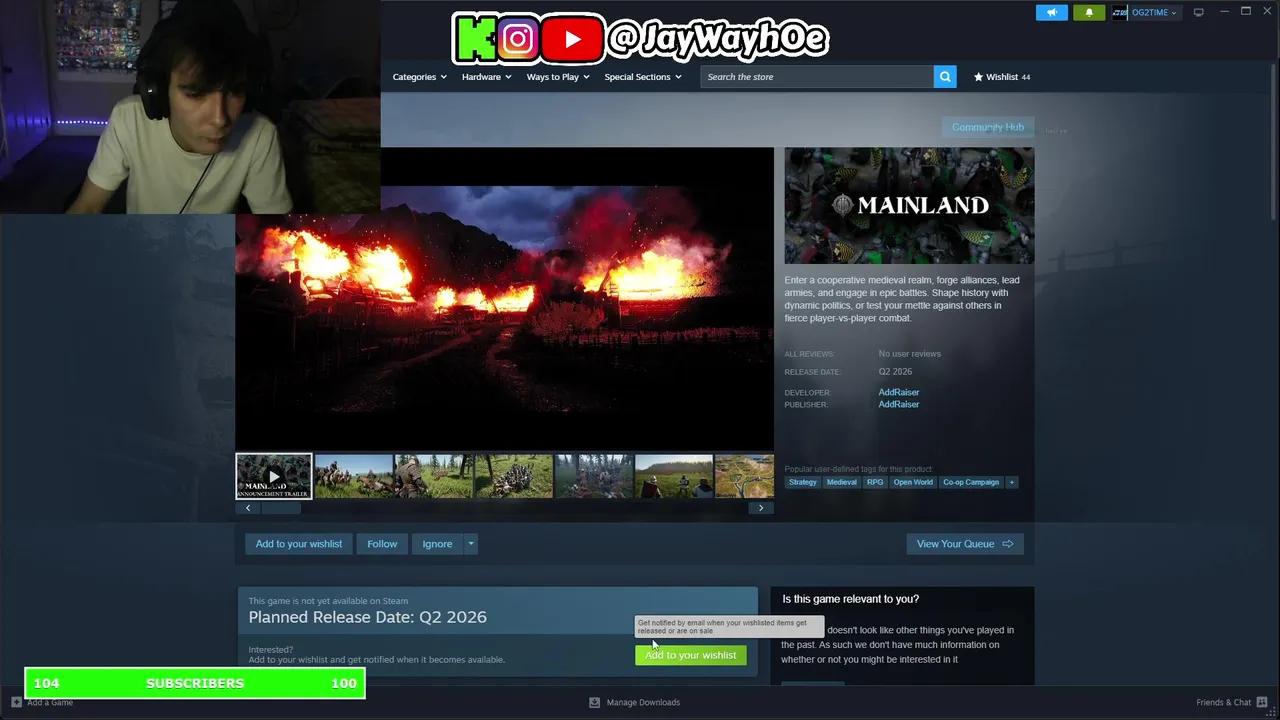Click Planned Release Date: Q2 2026 text

tap(367, 617)
